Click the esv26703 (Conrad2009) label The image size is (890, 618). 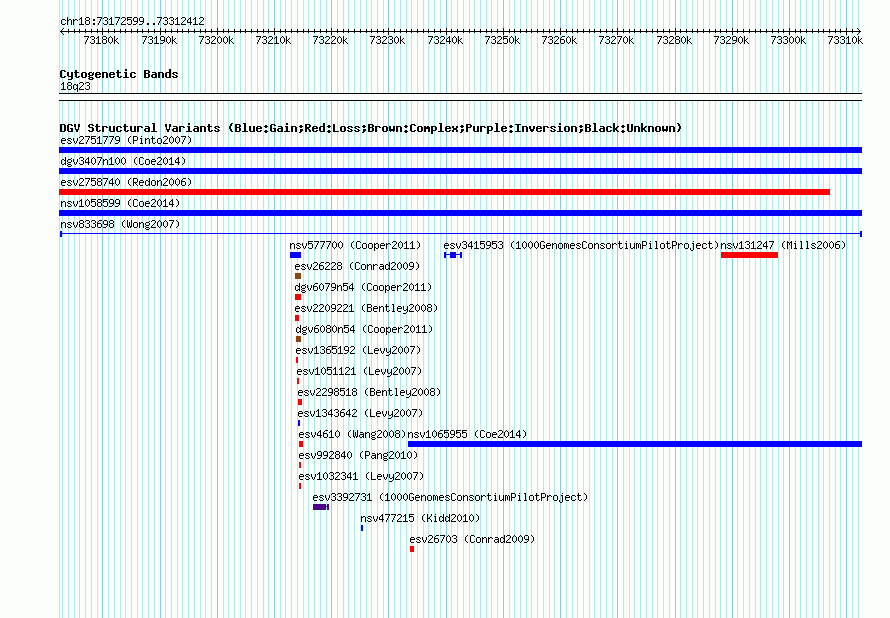(x=472, y=539)
